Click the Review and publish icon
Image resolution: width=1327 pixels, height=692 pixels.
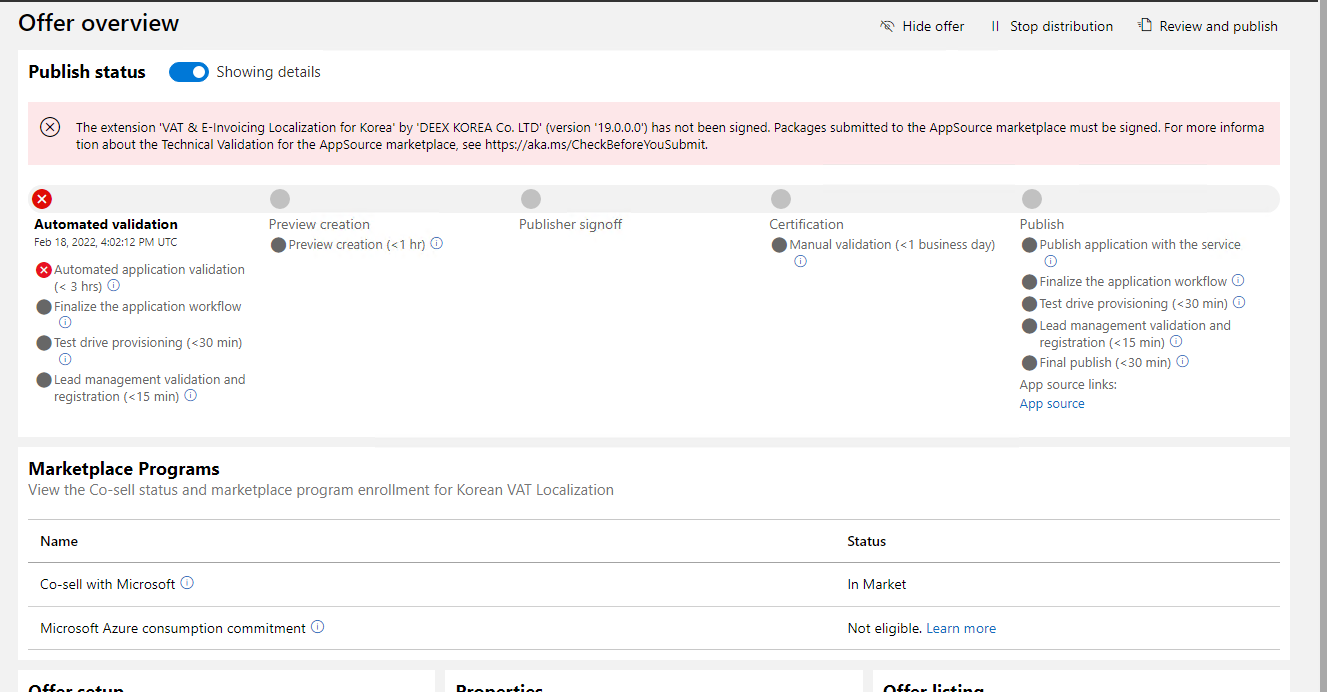(1143, 24)
